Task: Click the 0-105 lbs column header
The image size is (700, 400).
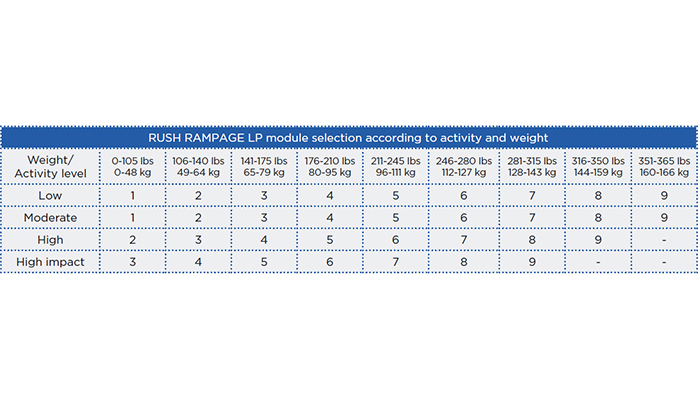Action: click(x=131, y=164)
